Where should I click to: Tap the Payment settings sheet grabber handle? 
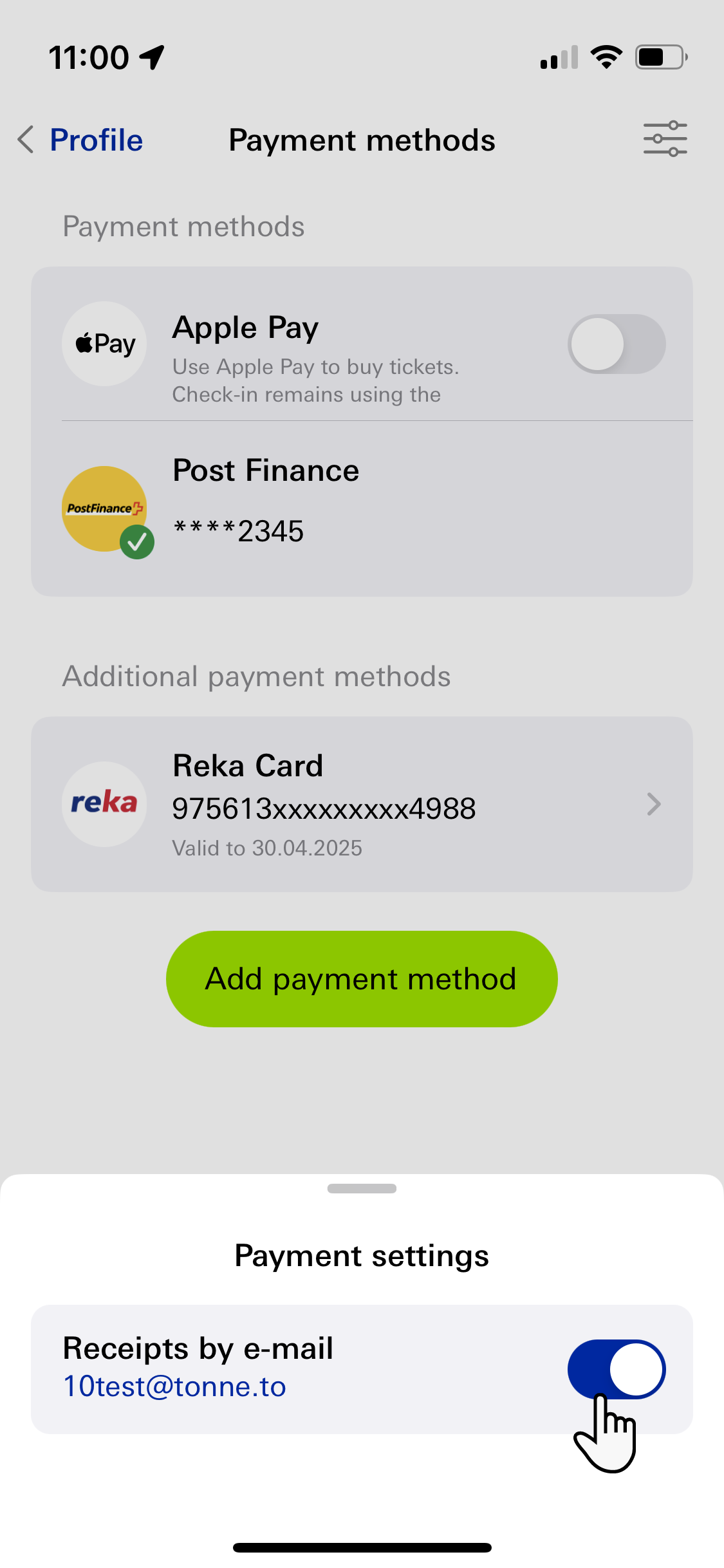pyautogui.click(x=362, y=1188)
